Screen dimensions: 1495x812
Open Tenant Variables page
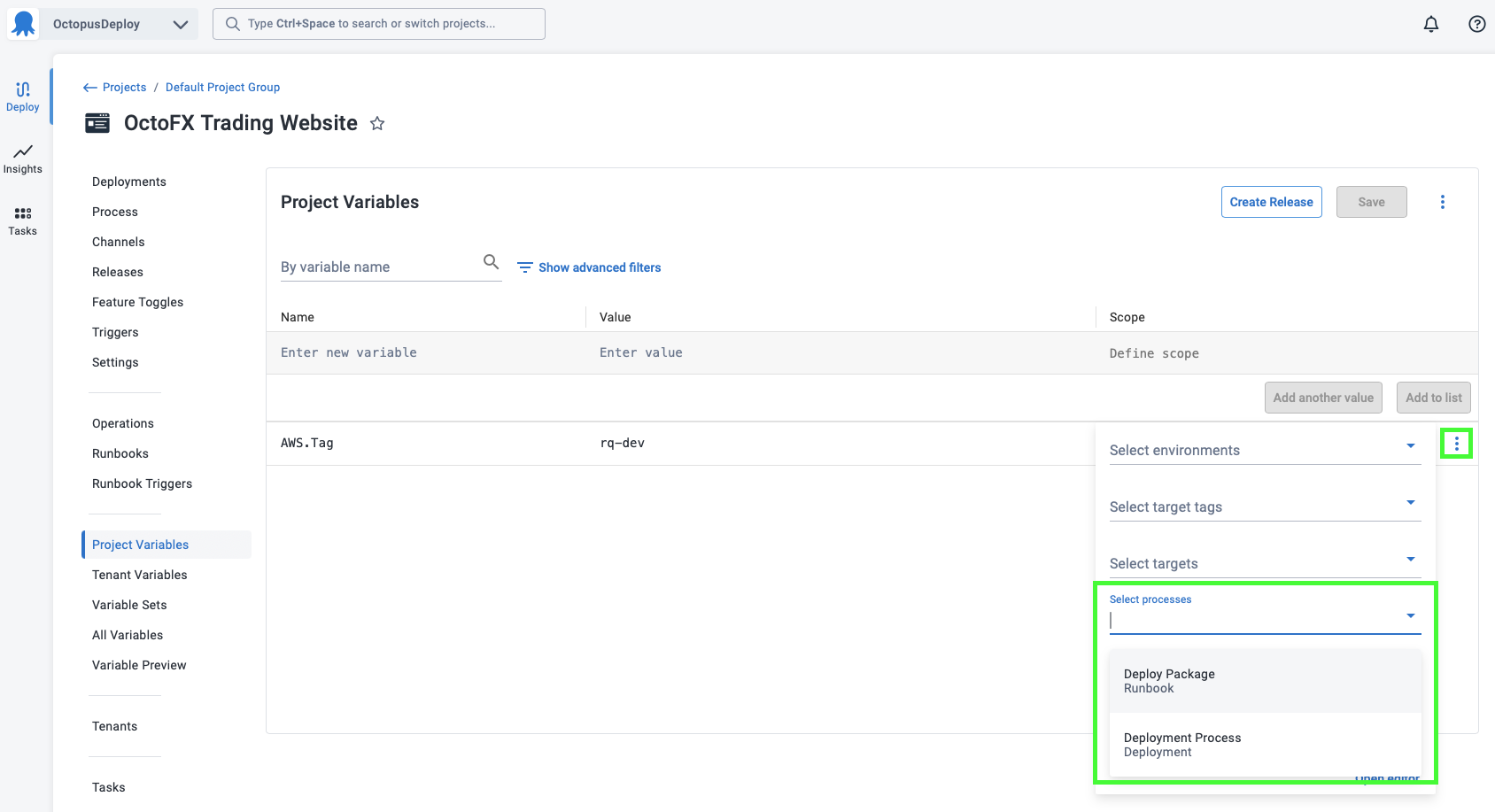[x=140, y=575]
